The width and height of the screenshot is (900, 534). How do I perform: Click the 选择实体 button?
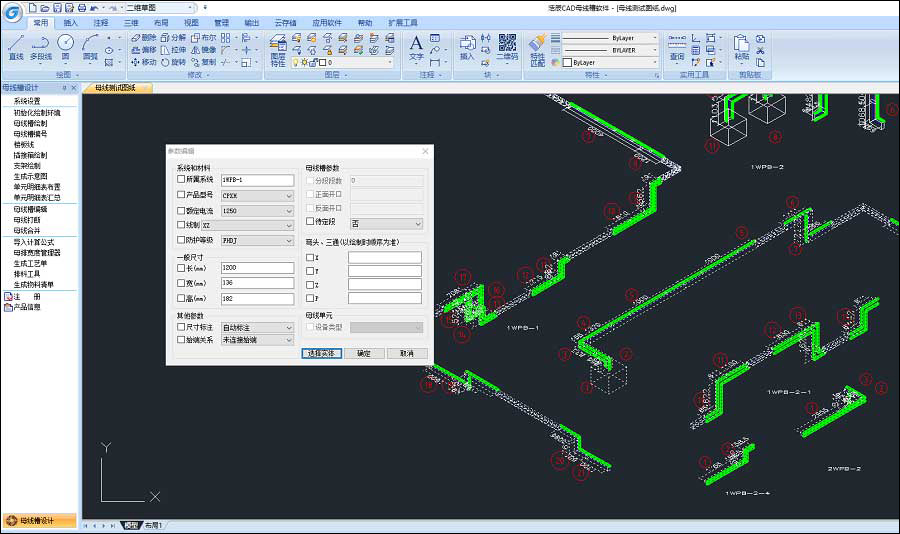coord(322,353)
